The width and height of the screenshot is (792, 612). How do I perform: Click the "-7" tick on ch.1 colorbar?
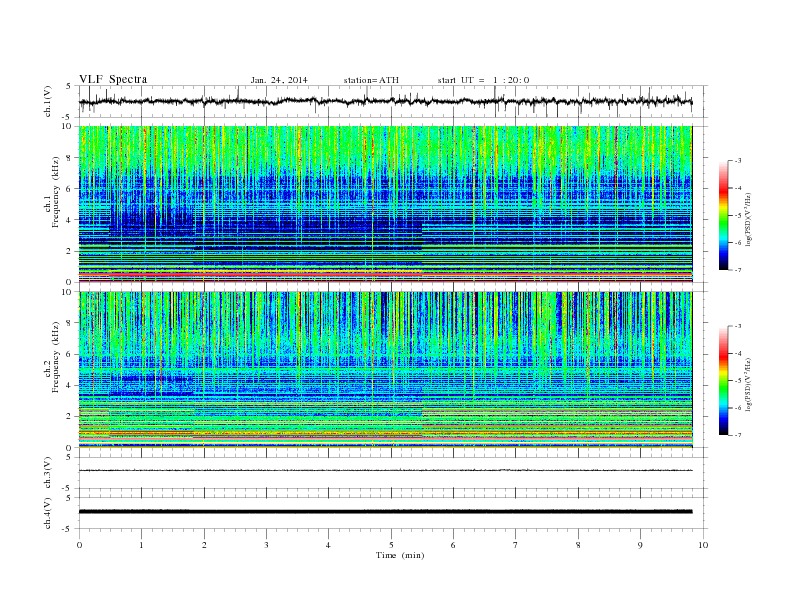pyautogui.click(x=738, y=270)
